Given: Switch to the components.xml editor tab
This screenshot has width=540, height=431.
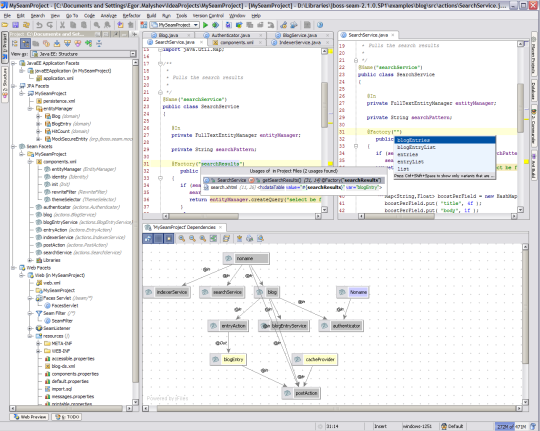Looking at the screenshot, I should pyautogui.click(x=237, y=42).
